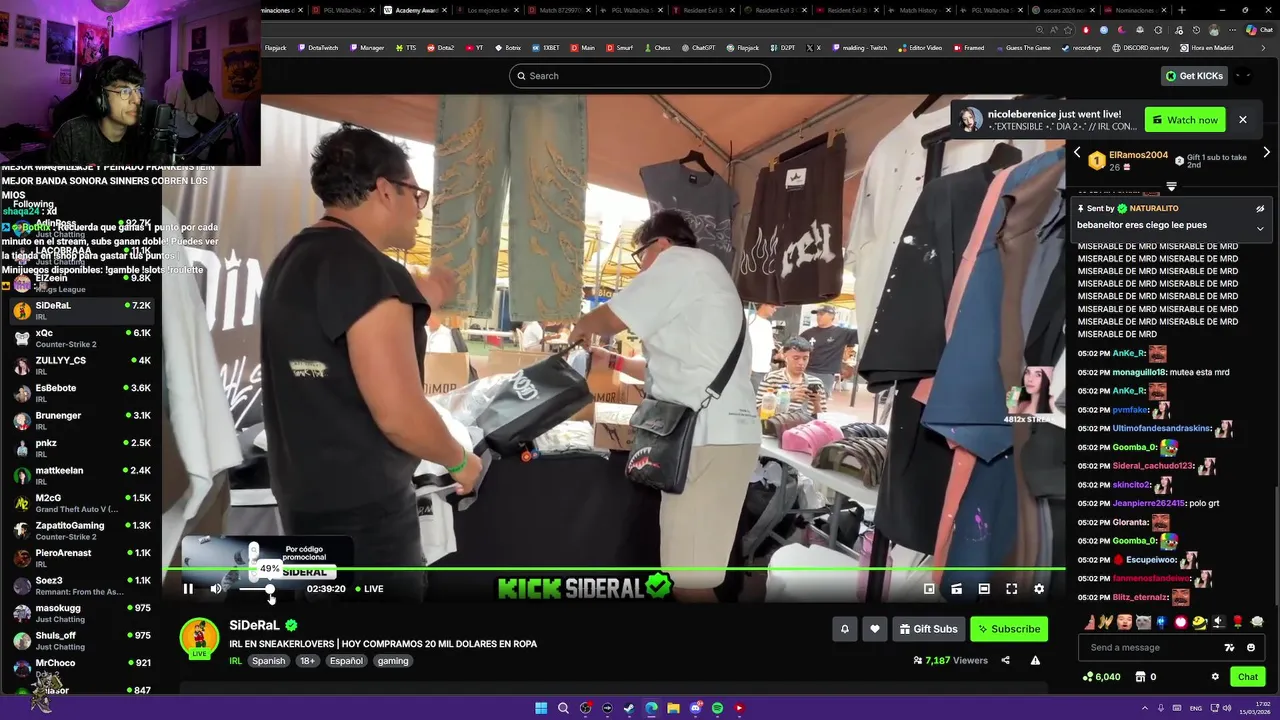Open a new browser tab
The height and width of the screenshot is (720, 1280).
1182,10
